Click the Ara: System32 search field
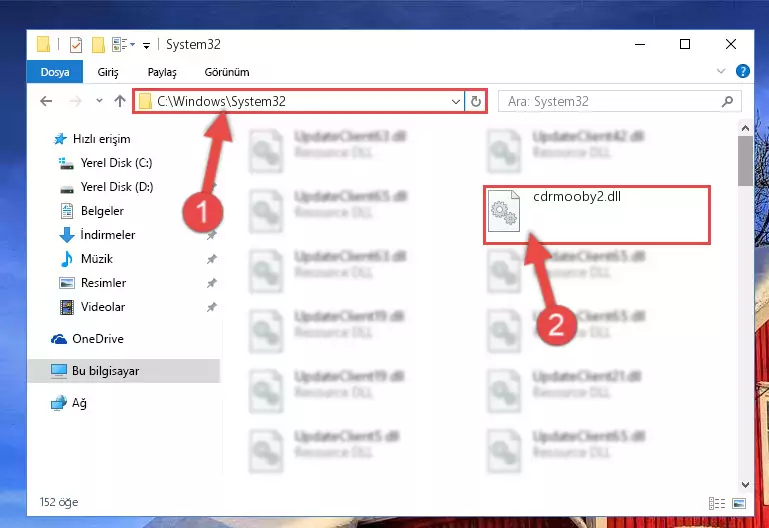769x528 pixels. [619, 101]
